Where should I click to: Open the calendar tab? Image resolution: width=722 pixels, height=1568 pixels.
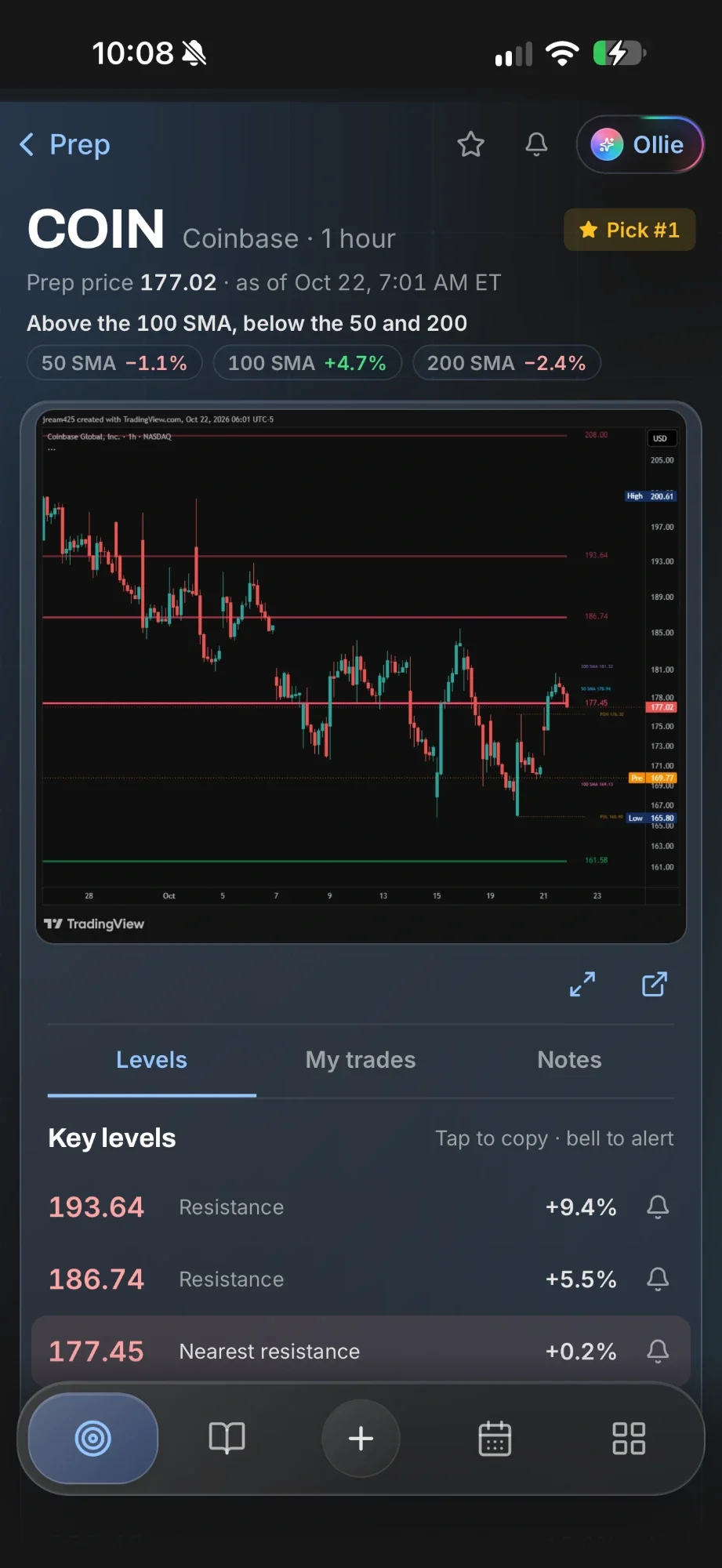pyautogui.click(x=495, y=1439)
